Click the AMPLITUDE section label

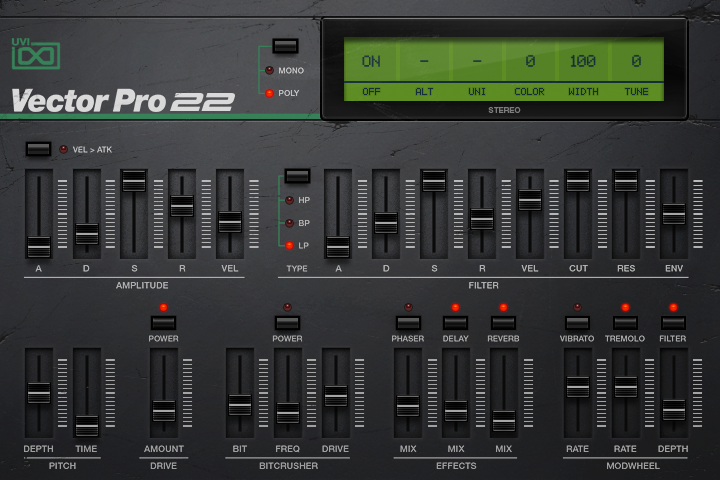click(142, 285)
